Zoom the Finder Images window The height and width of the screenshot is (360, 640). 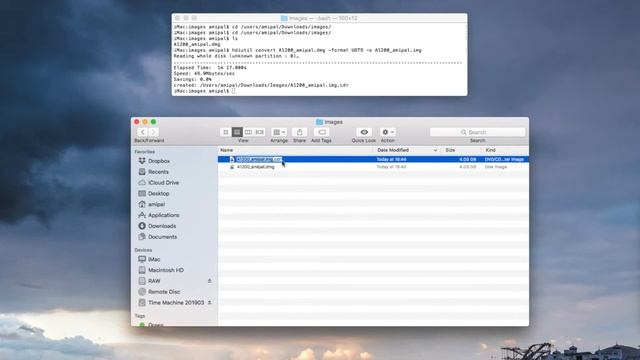153,122
